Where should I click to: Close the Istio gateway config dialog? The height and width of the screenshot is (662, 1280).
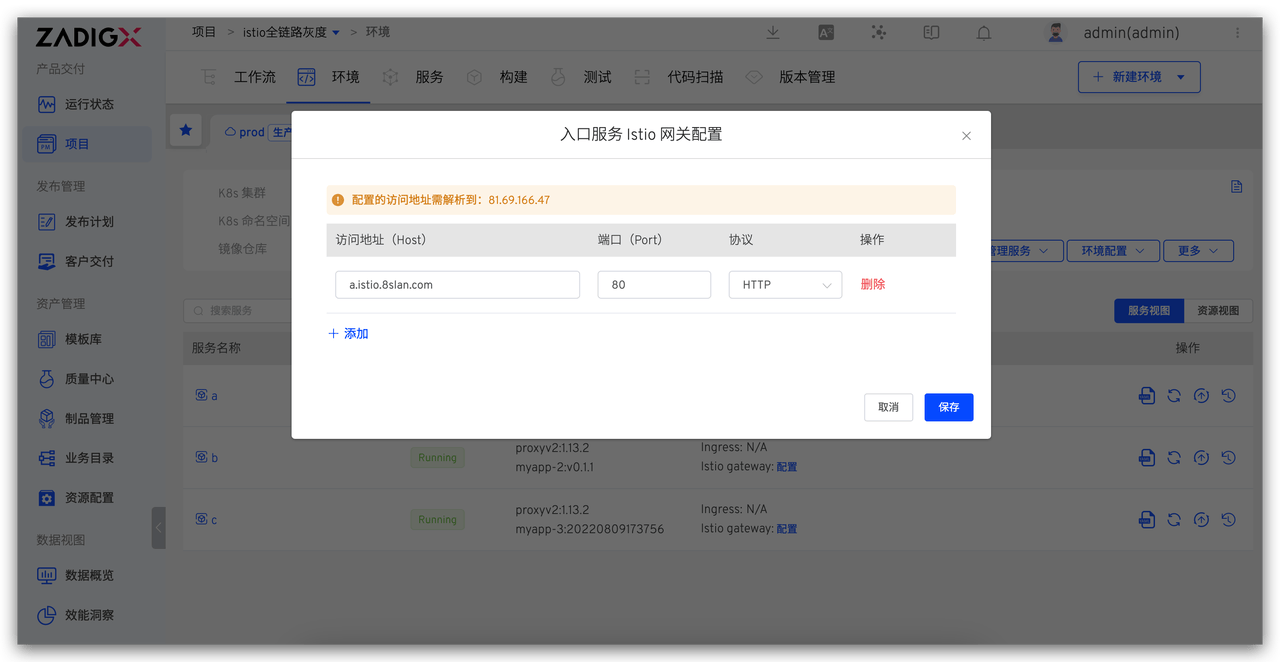tap(966, 136)
